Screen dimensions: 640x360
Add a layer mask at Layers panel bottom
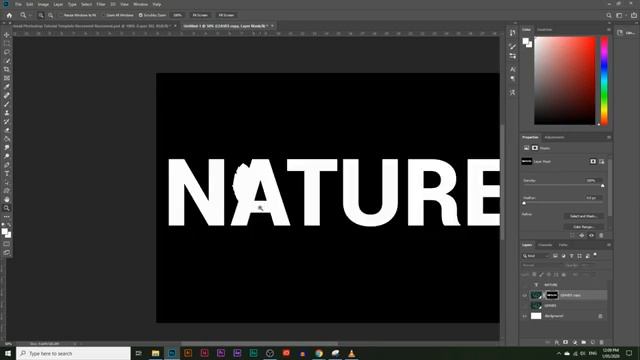pos(565,342)
